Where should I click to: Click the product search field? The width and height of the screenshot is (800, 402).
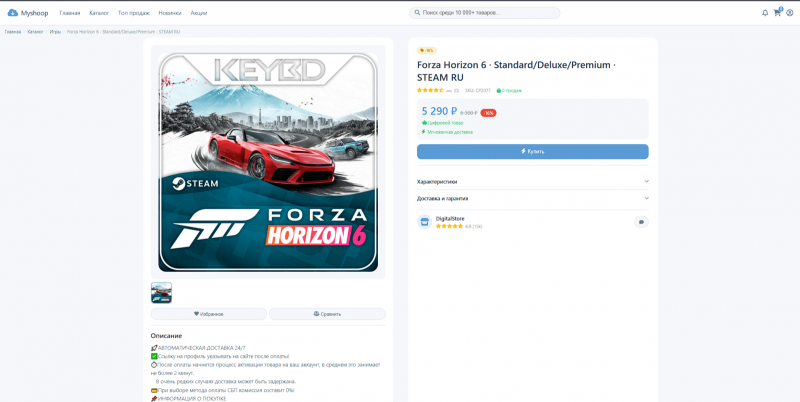[485, 13]
